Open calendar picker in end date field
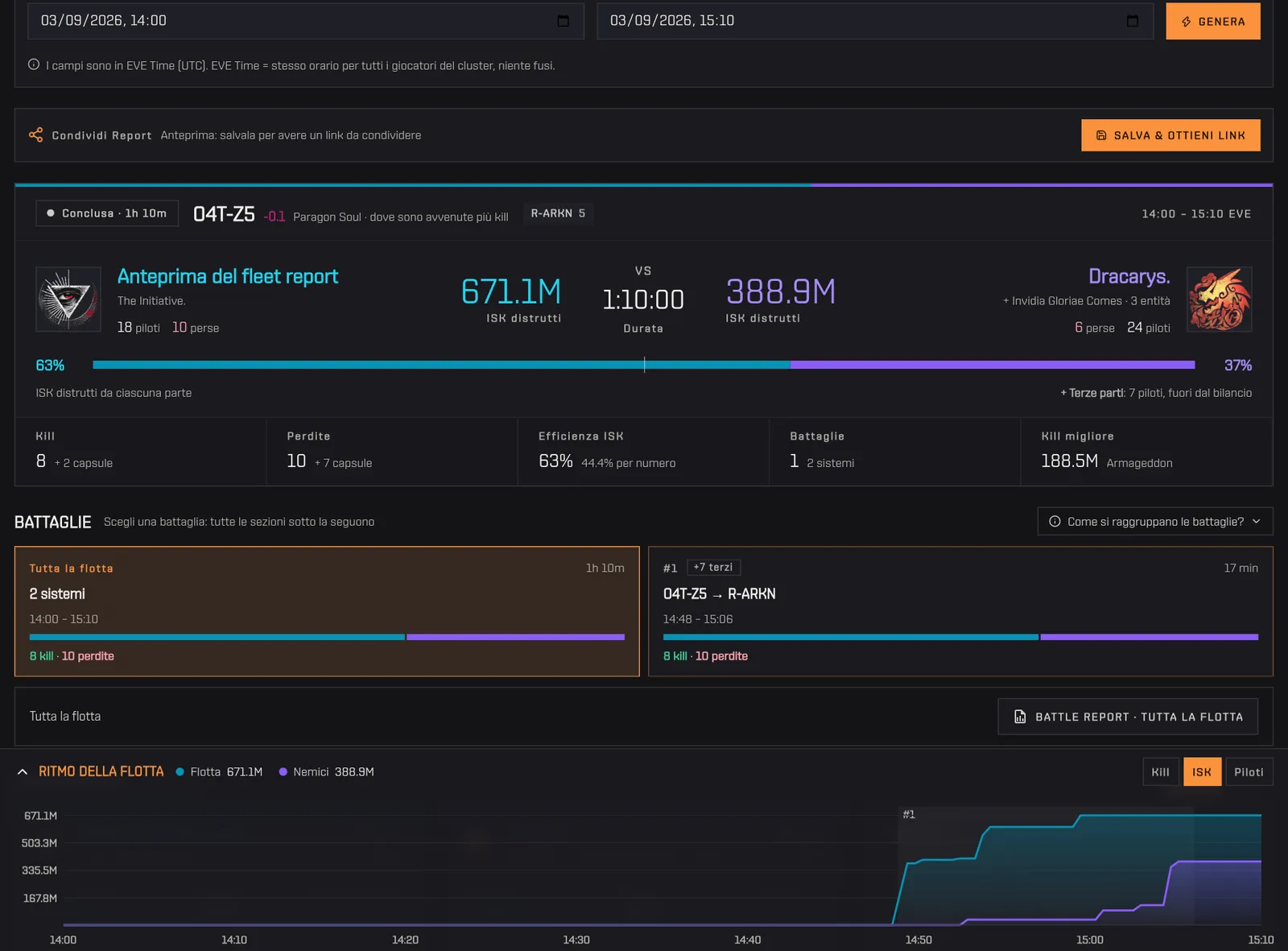1288x951 pixels. [x=1132, y=21]
